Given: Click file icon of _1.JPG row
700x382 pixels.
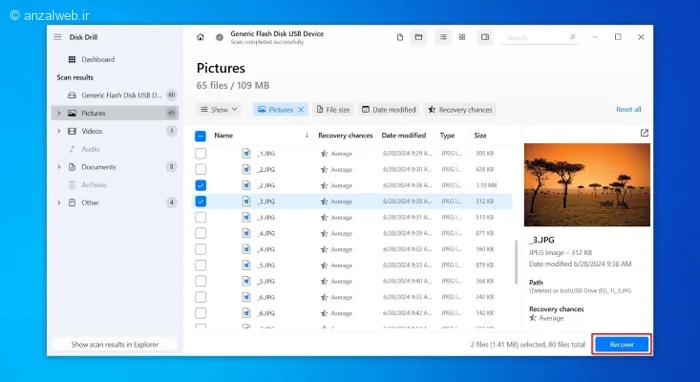Looking at the screenshot, I should tap(246, 154).
